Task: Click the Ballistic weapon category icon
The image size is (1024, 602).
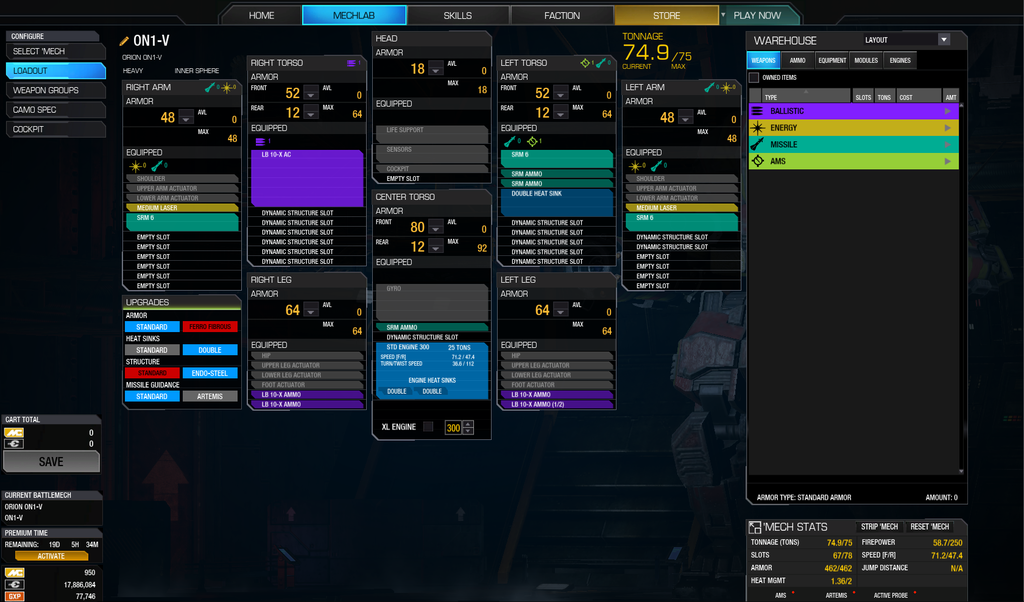Action: (x=757, y=112)
